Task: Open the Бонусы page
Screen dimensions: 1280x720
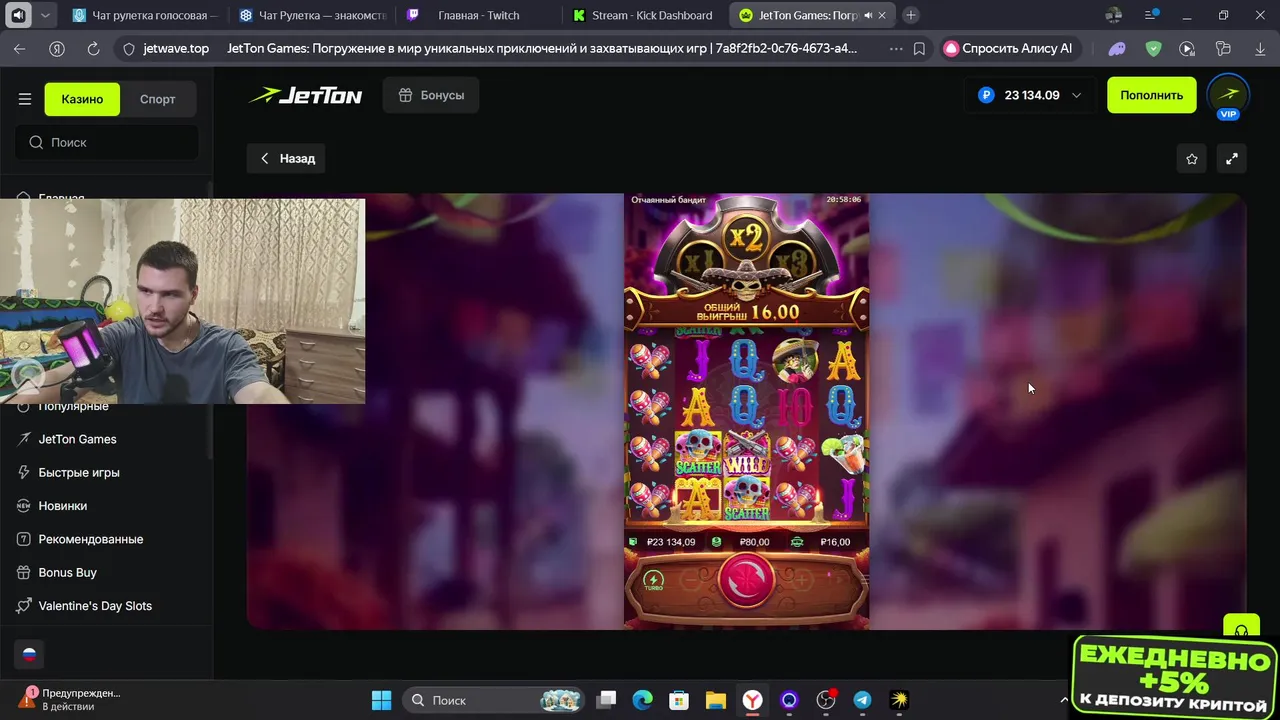Action: point(431,95)
